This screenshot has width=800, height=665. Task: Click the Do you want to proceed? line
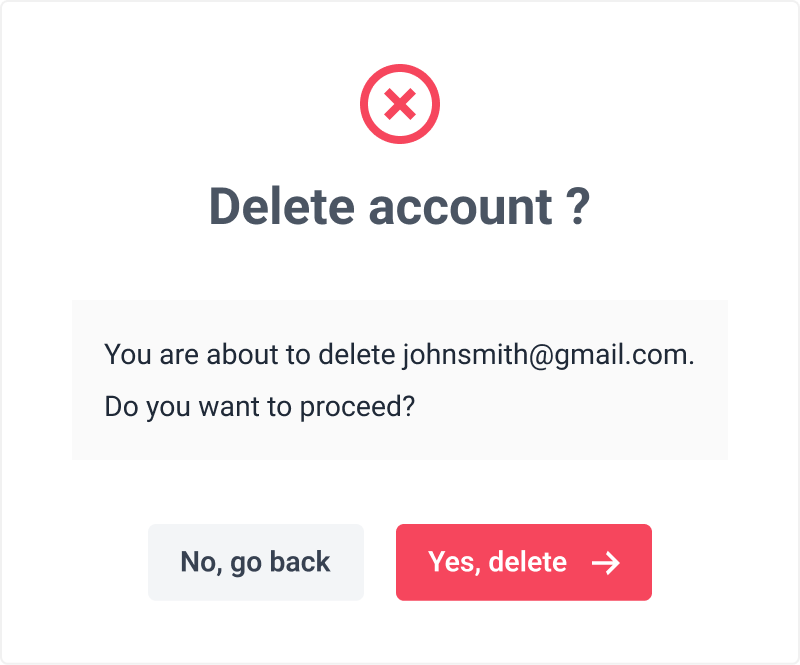pos(260,406)
